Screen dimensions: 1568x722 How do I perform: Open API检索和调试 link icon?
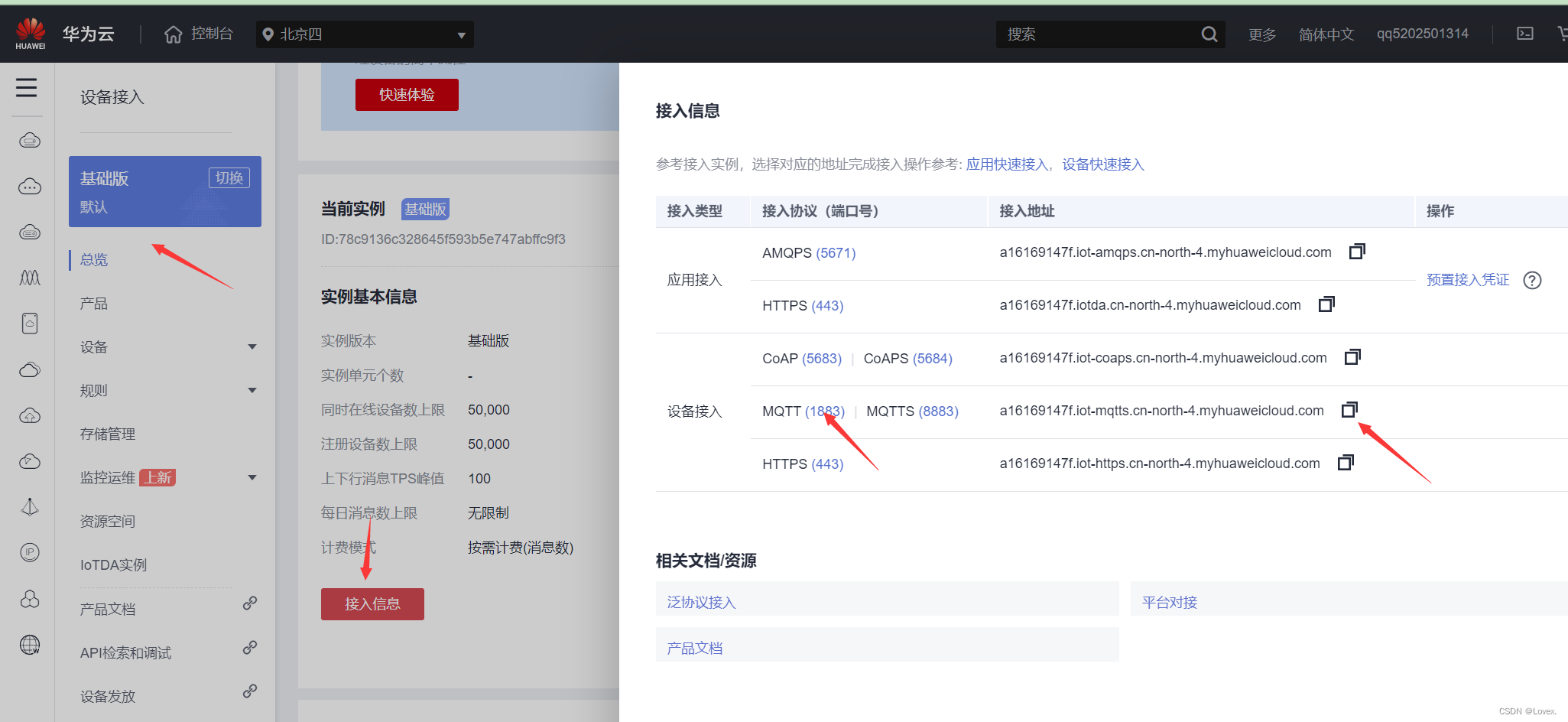tap(250, 647)
